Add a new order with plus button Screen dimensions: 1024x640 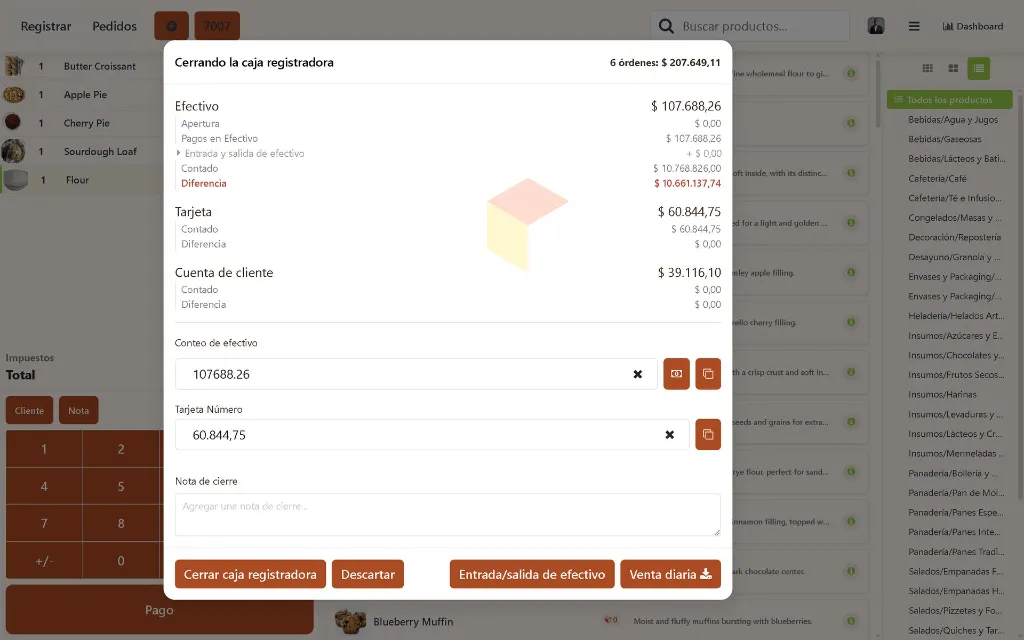point(172,26)
